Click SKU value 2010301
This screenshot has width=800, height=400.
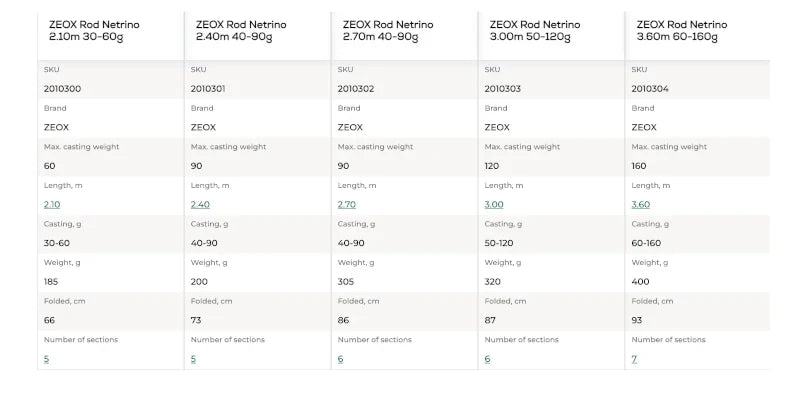(x=208, y=89)
